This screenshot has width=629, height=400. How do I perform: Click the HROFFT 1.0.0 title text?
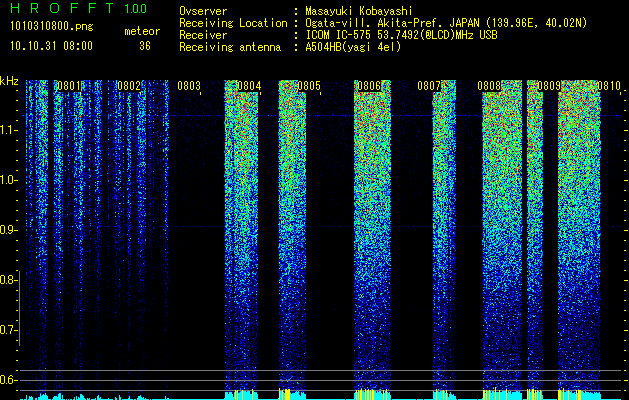[79, 8]
